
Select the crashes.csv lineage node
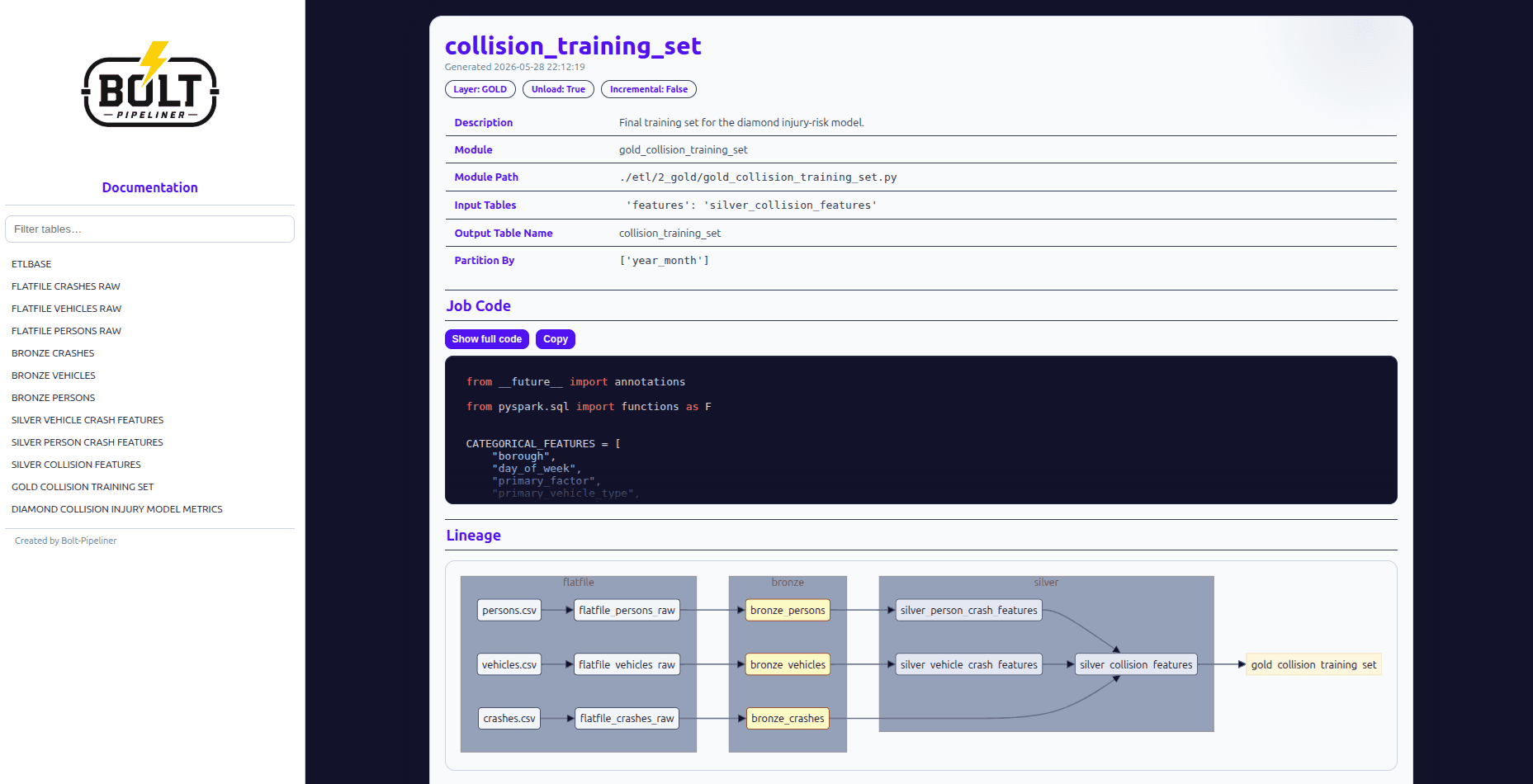point(509,719)
